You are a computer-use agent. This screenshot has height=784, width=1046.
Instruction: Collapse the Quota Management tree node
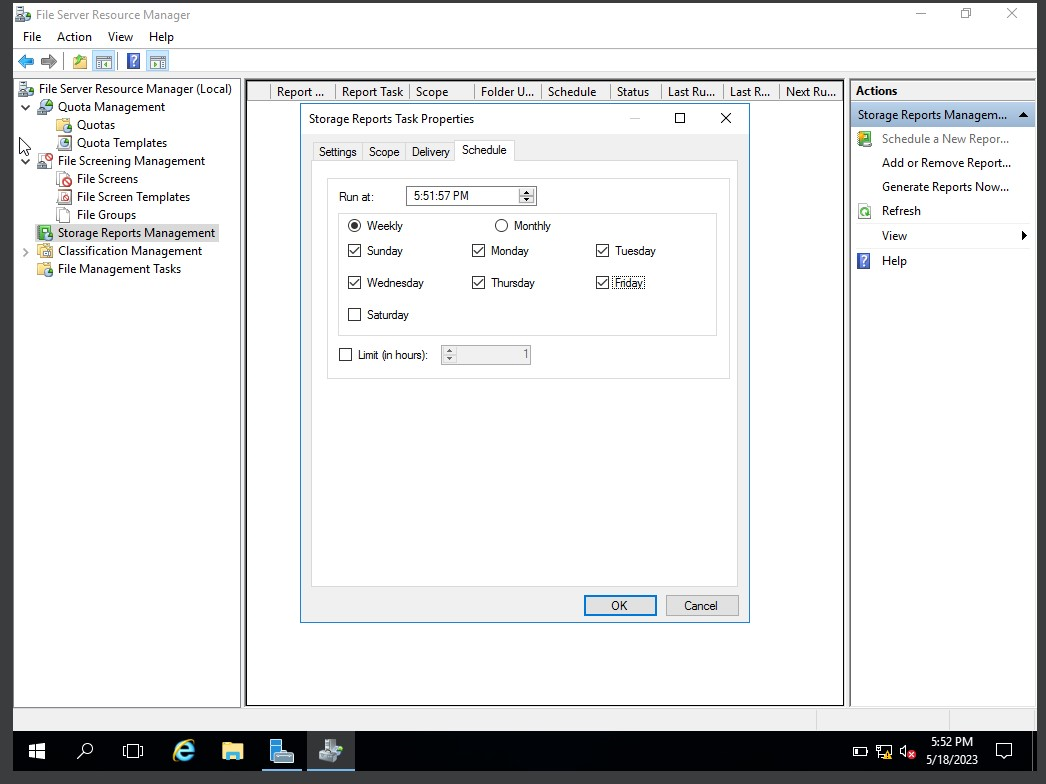(x=25, y=106)
